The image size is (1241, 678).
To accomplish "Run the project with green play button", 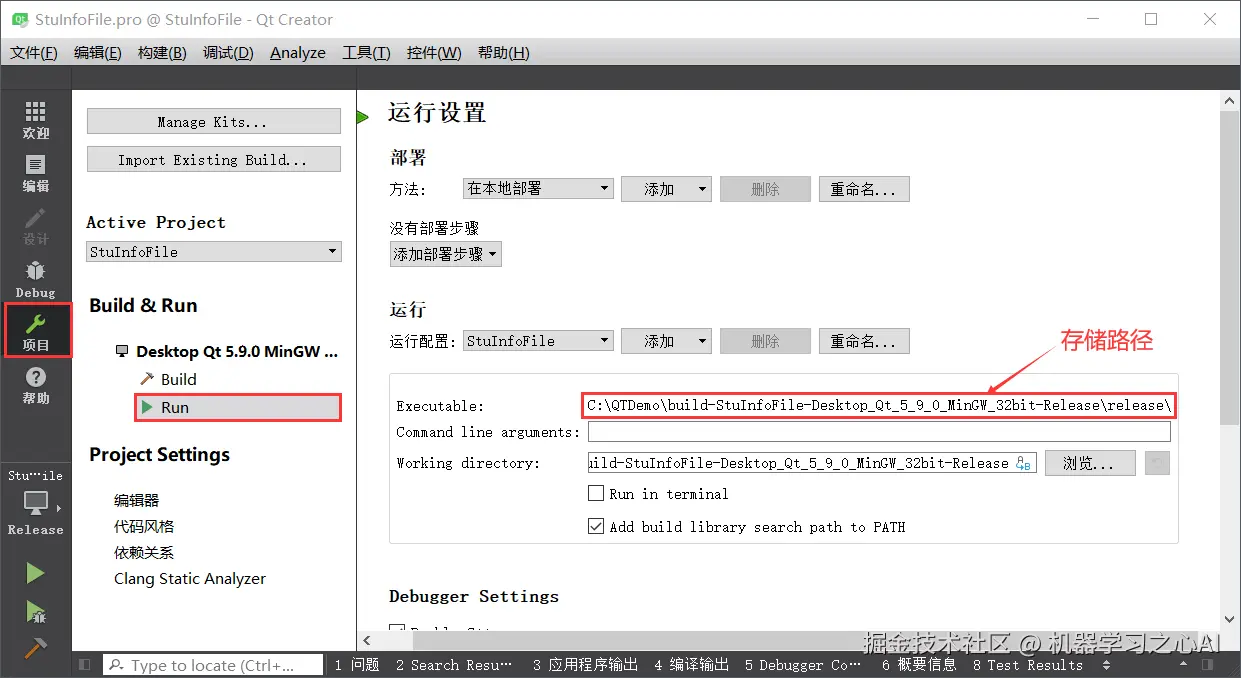I will 35,573.
